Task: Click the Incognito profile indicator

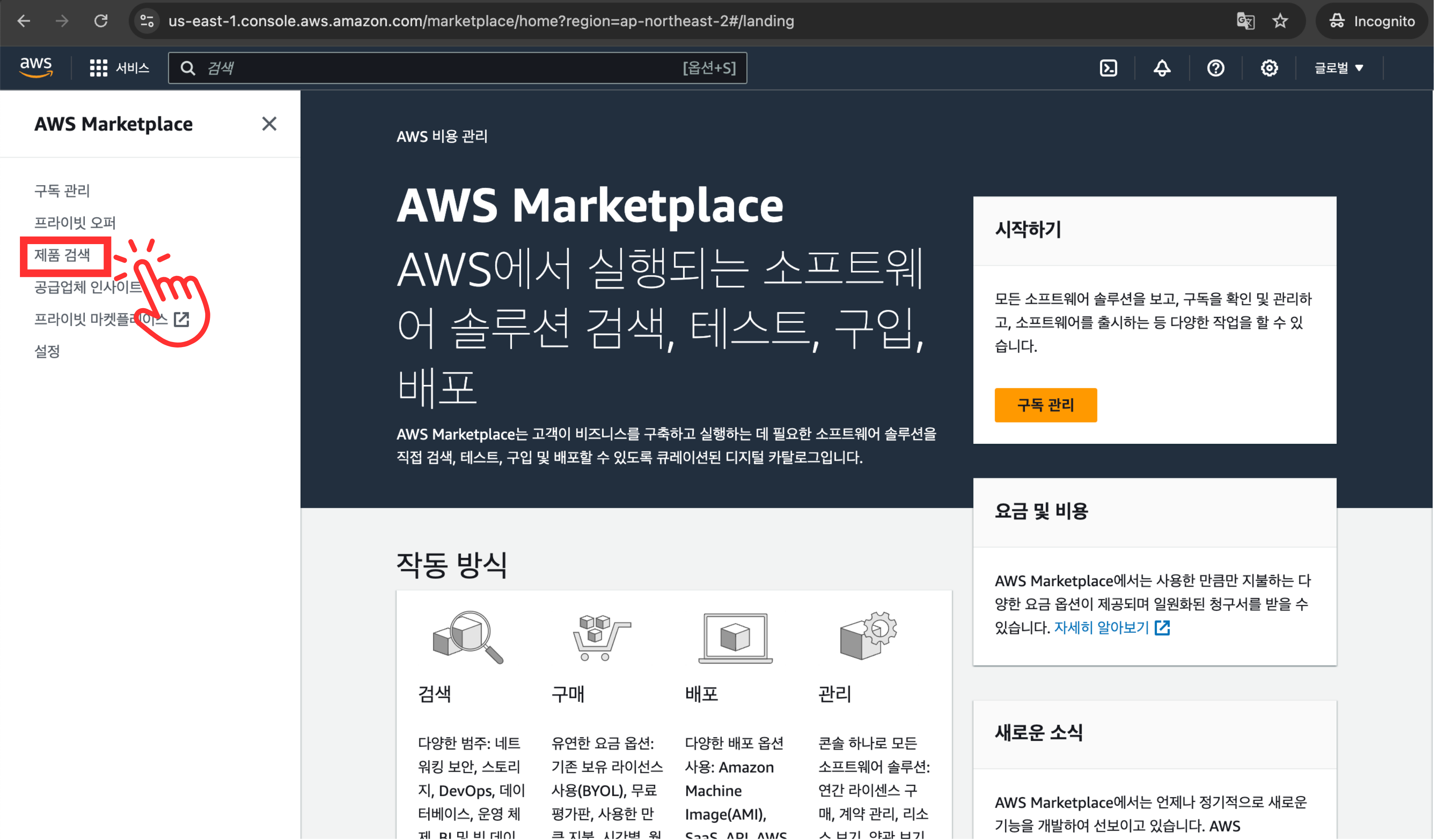Action: tap(1371, 21)
